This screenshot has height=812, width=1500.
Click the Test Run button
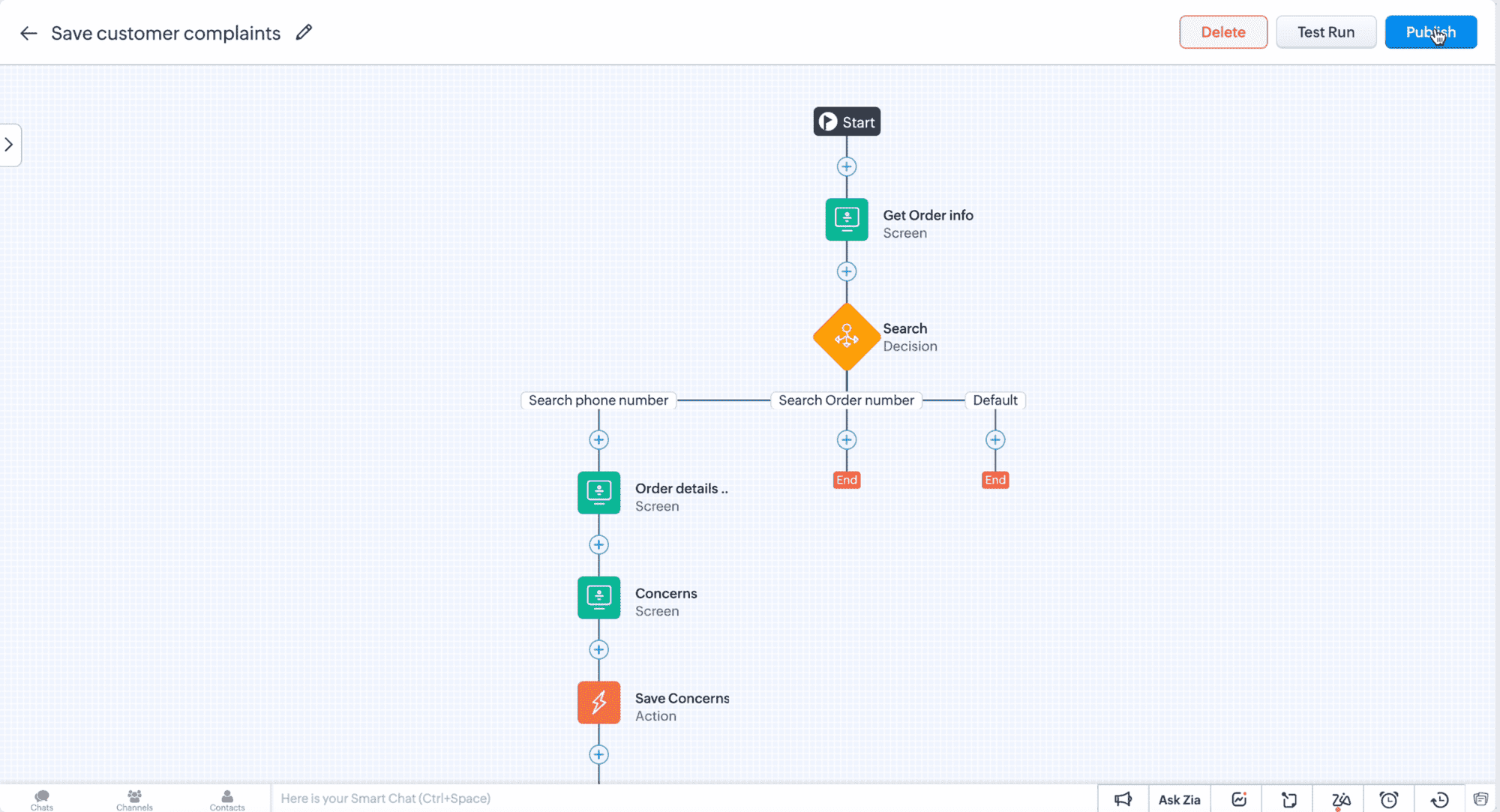click(x=1326, y=32)
